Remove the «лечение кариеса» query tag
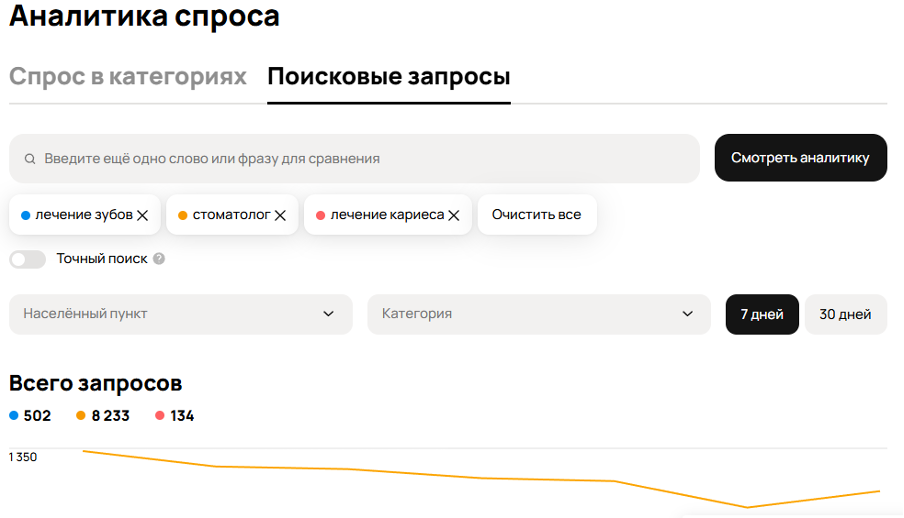The image size is (904, 518). pyautogui.click(x=454, y=215)
